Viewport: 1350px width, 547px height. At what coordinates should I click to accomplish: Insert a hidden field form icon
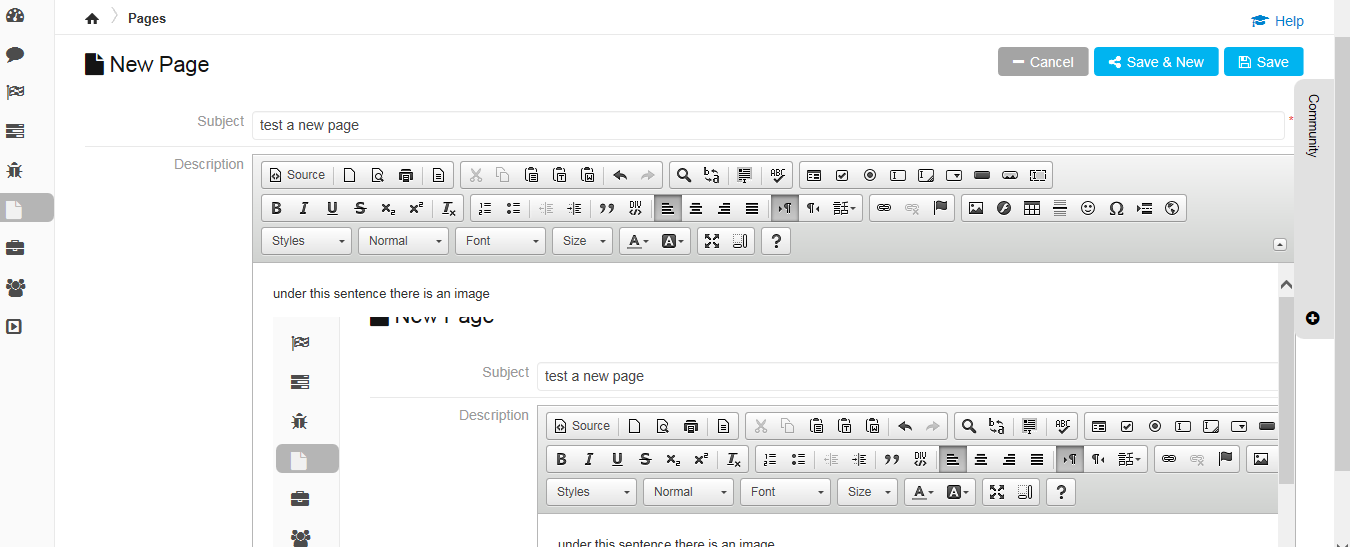point(1038,175)
